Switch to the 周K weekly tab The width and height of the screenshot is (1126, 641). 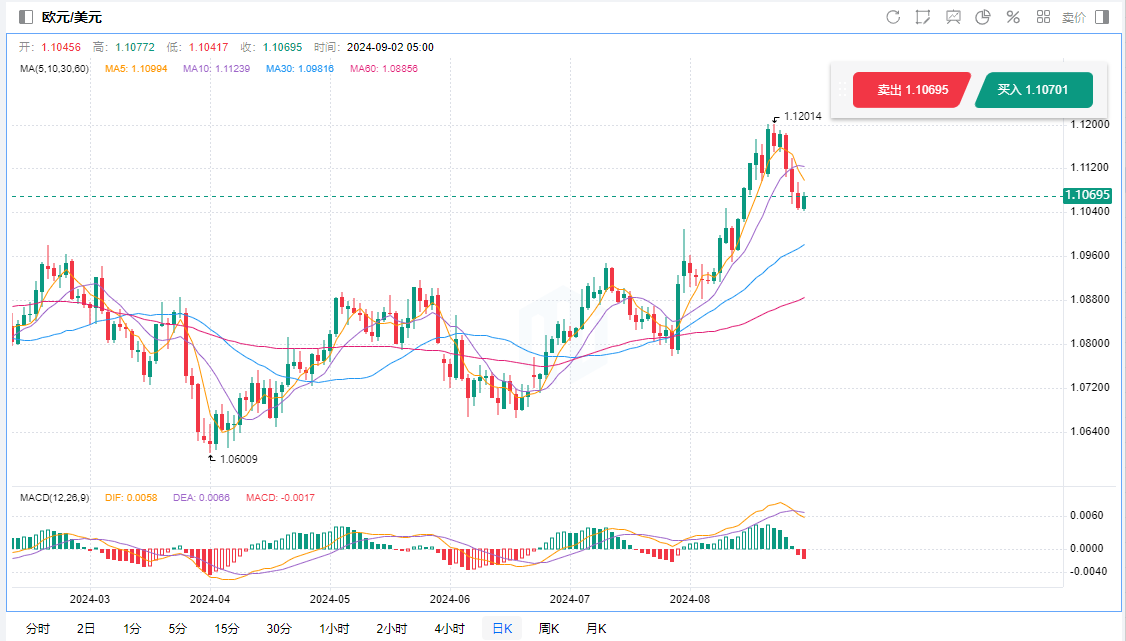point(549,629)
